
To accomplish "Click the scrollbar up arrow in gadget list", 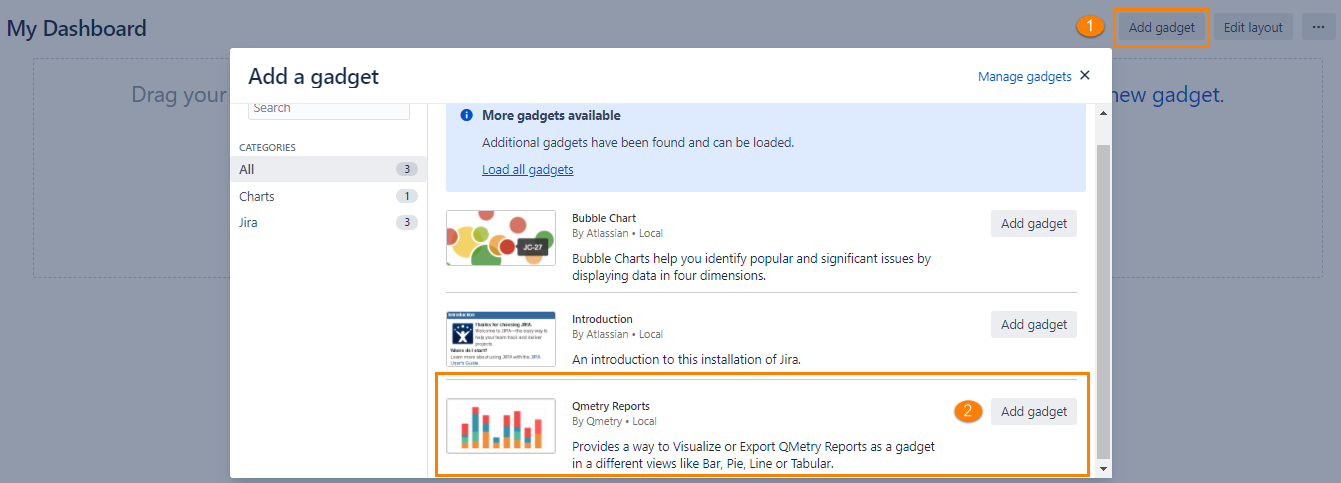I will 1103,112.
